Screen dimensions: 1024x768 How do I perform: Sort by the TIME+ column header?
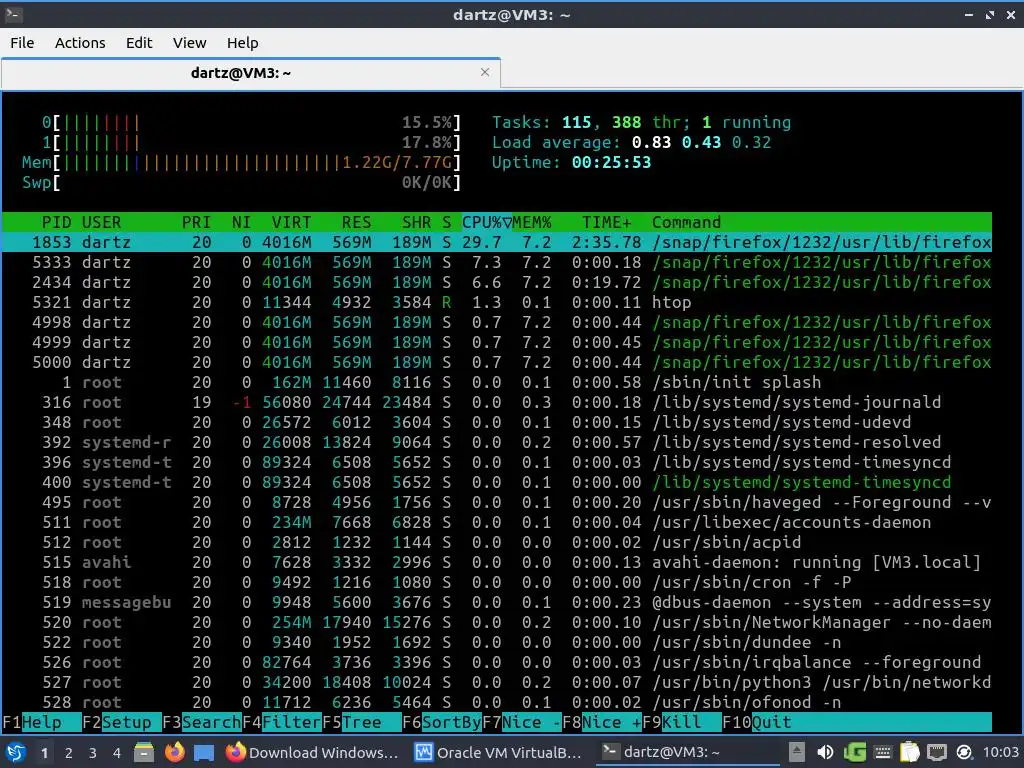click(607, 222)
